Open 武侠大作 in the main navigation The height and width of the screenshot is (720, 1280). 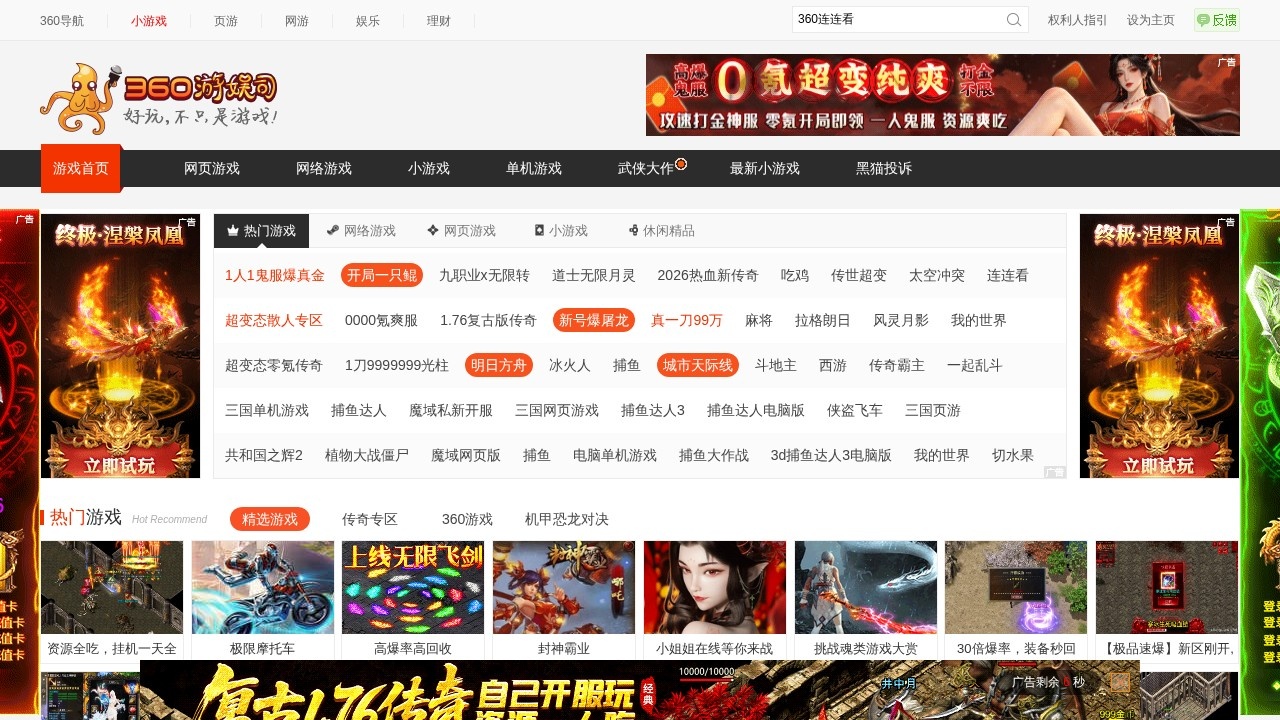(646, 169)
